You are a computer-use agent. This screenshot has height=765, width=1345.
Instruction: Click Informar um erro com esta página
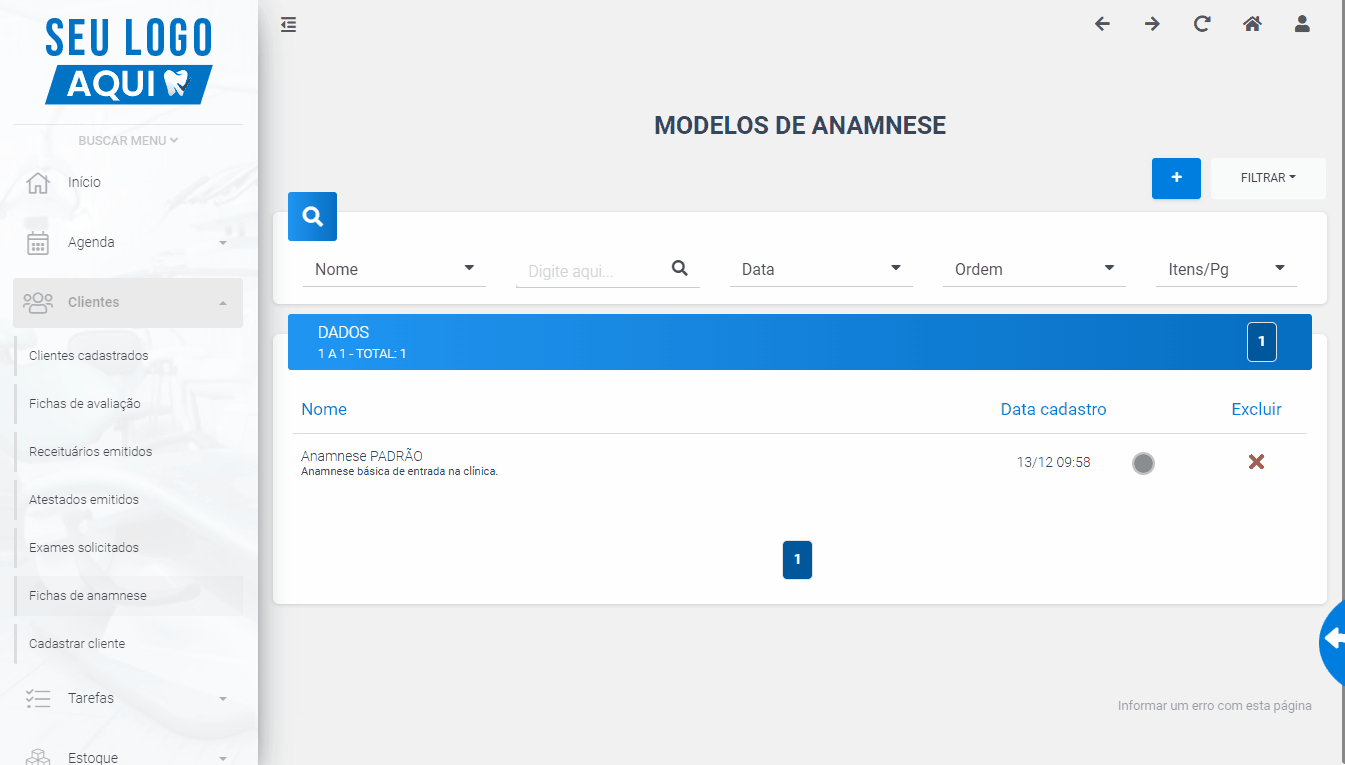click(1214, 706)
